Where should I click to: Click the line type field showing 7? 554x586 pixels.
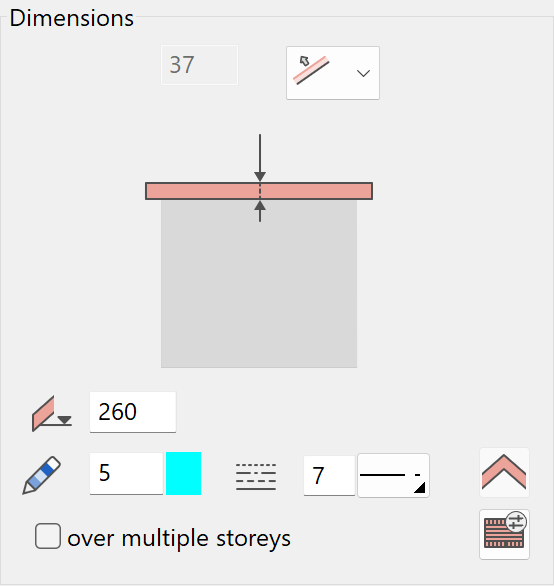point(329,476)
